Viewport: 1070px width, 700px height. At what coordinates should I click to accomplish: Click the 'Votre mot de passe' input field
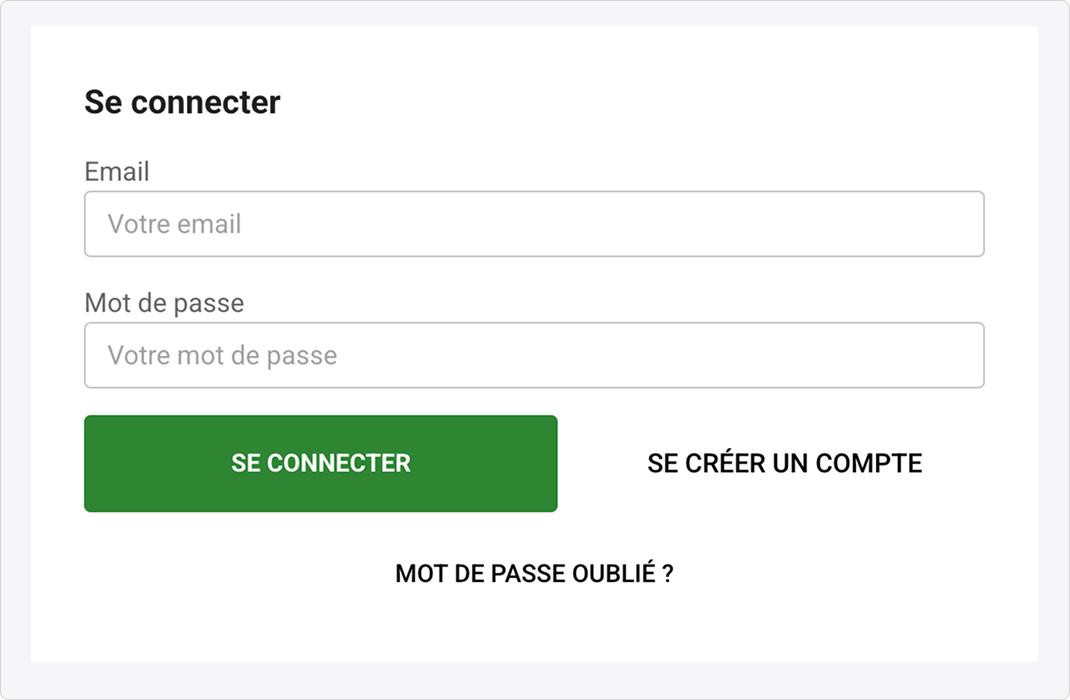[x=535, y=355]
